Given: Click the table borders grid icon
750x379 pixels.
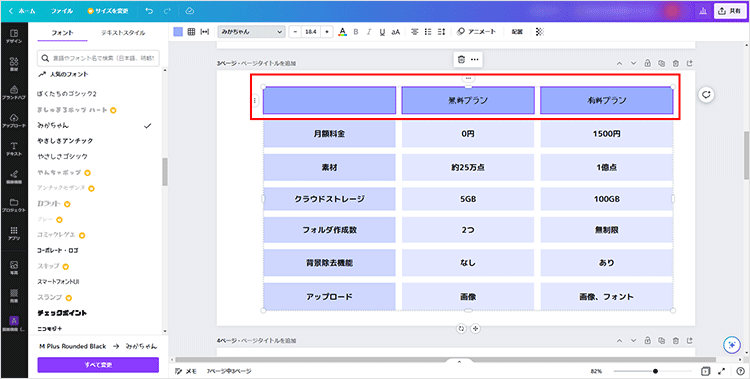Looking at the screenshot, I should point(191,32).
